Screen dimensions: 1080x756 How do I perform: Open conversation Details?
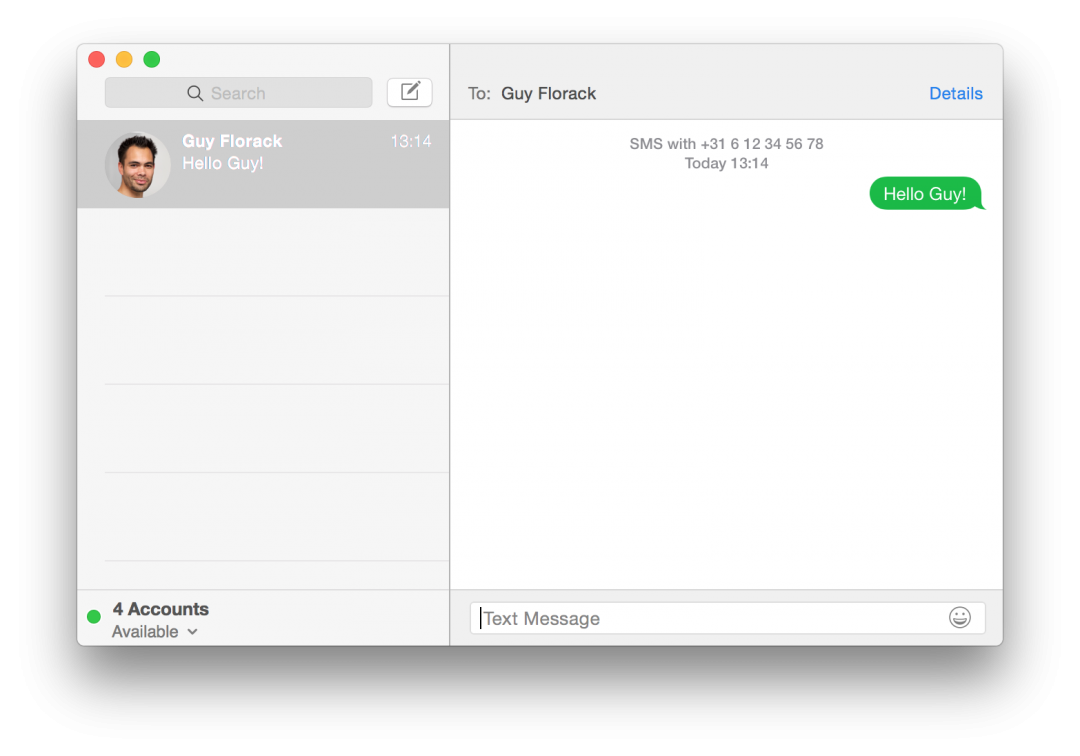[955, 93]
